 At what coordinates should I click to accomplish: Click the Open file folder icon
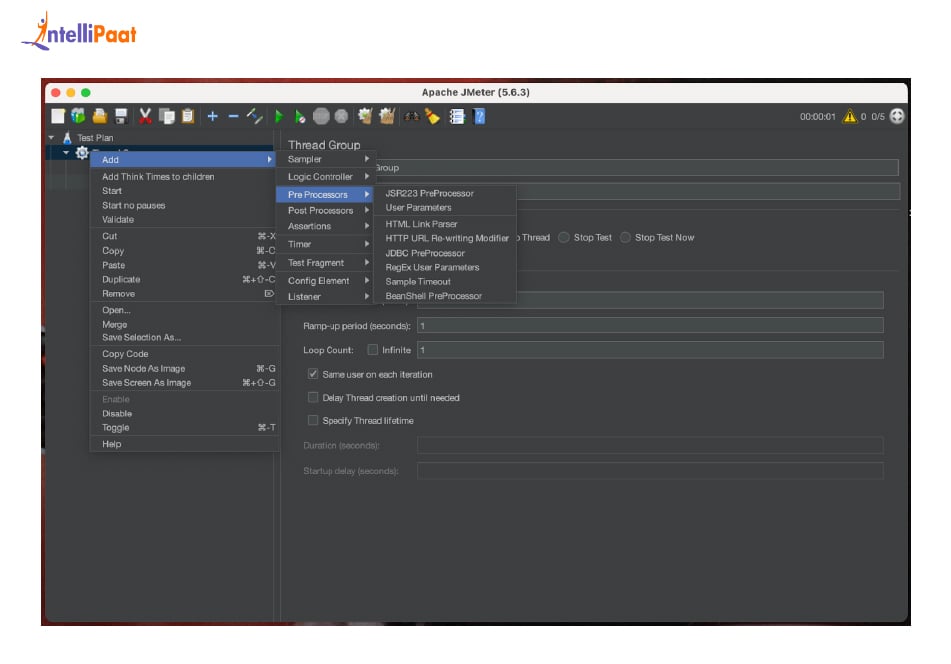99,116
